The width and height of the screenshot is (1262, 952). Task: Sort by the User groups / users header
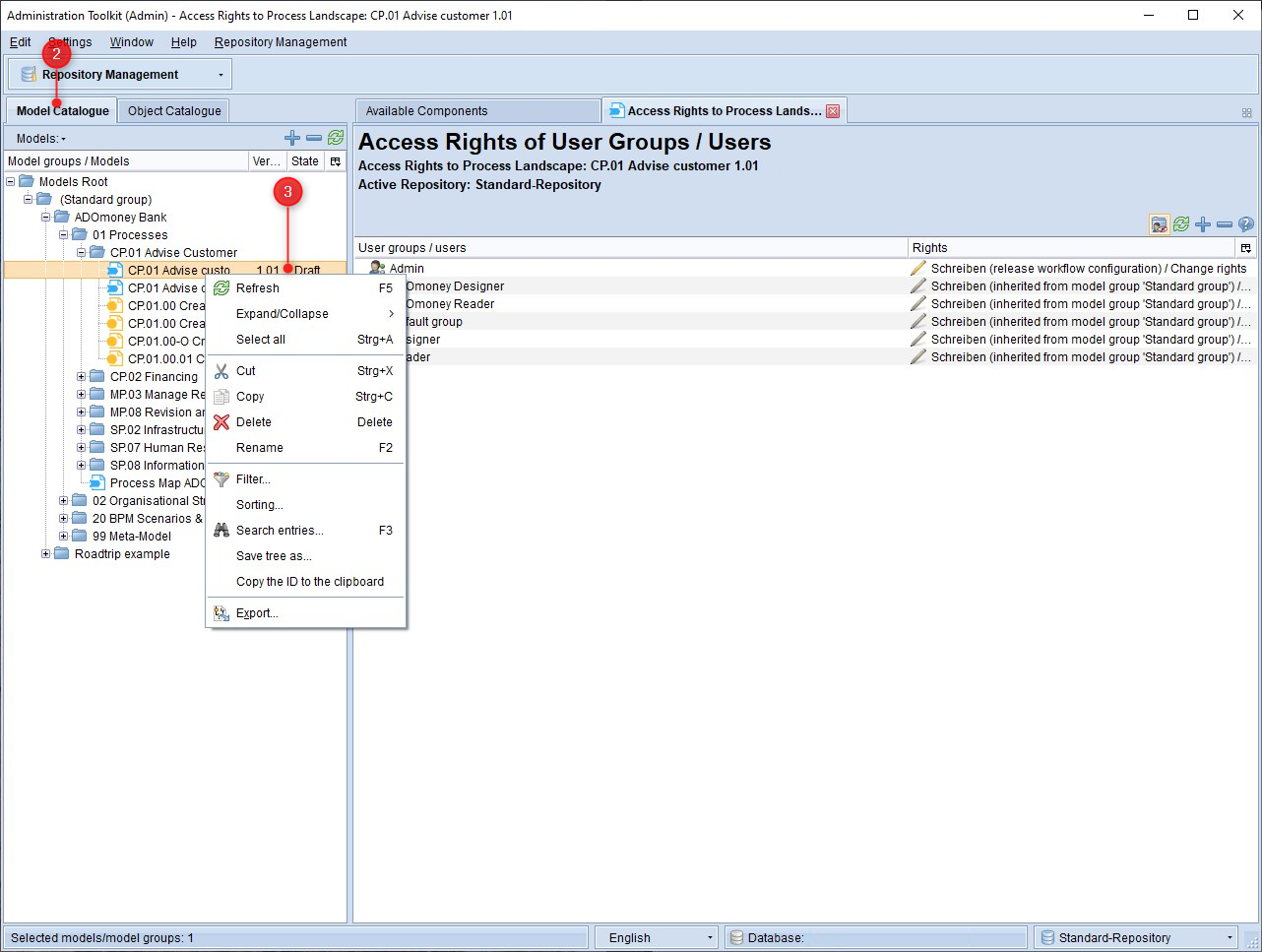pyautogui.click(x=630, y=248)
